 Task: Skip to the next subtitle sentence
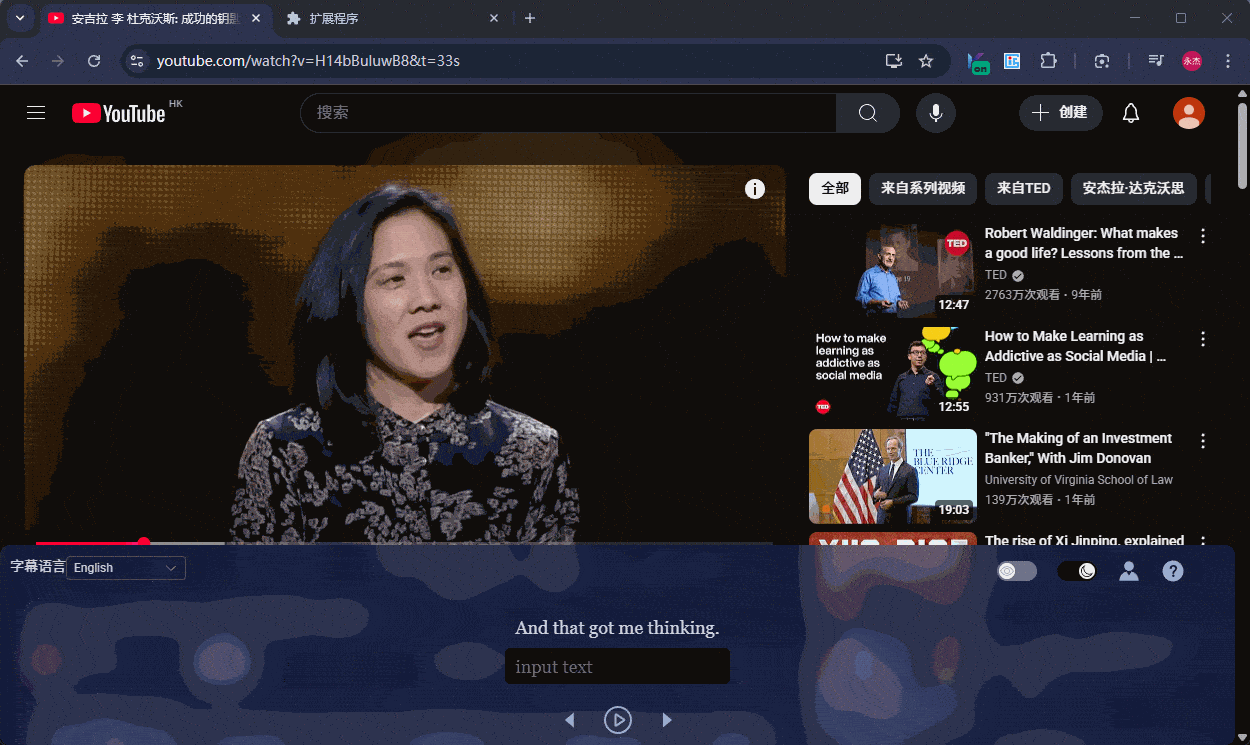667,720
